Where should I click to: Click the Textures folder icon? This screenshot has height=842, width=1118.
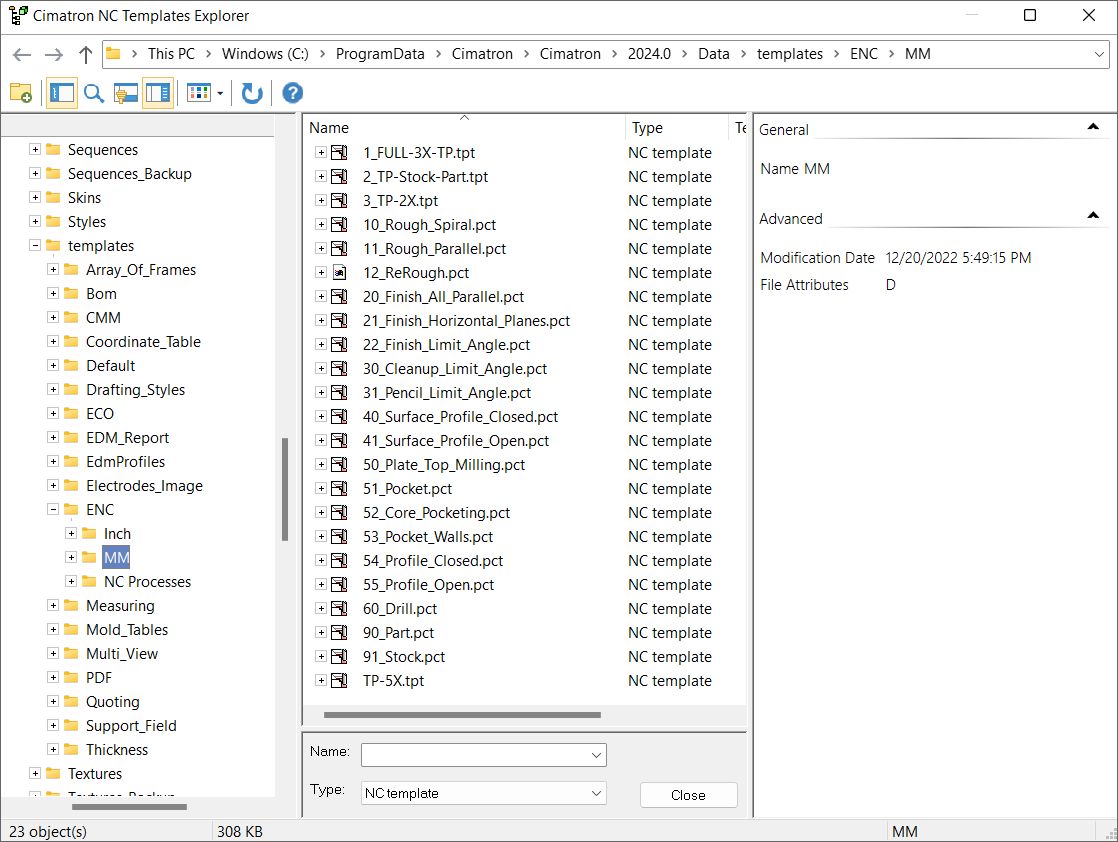[53, 773]
